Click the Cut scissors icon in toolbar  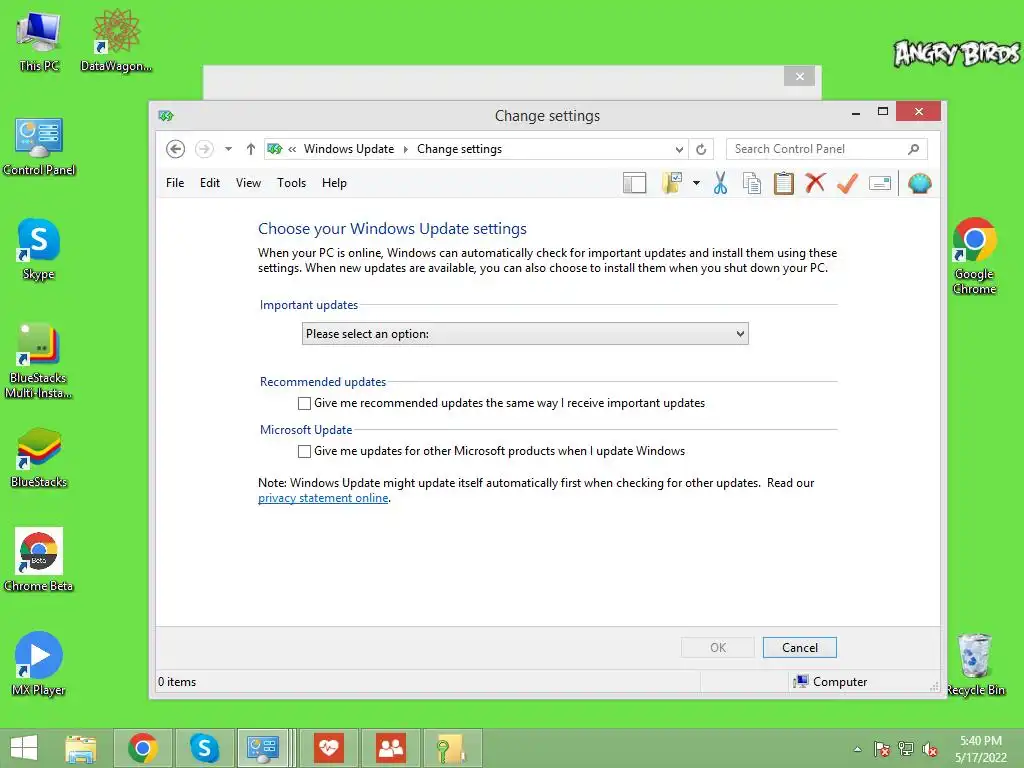tap(720, 184)
